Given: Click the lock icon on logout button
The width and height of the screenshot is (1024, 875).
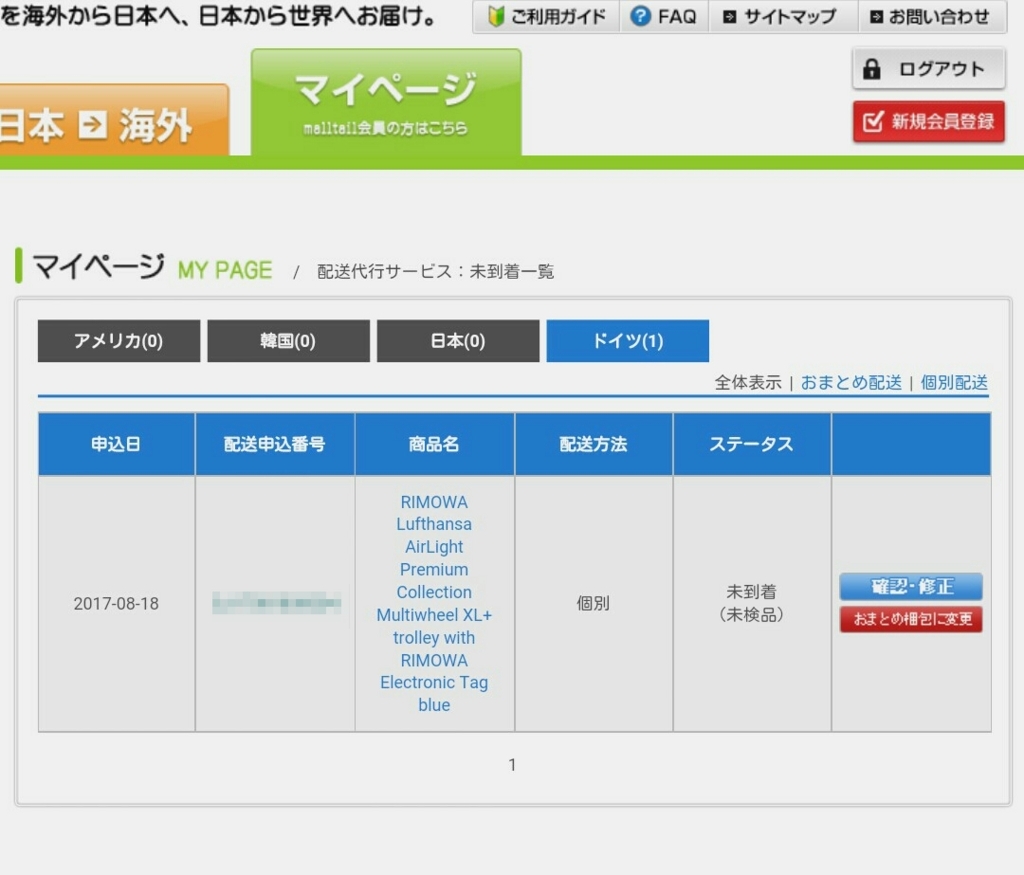Looking at the screenshot, I should coord(871,69).
